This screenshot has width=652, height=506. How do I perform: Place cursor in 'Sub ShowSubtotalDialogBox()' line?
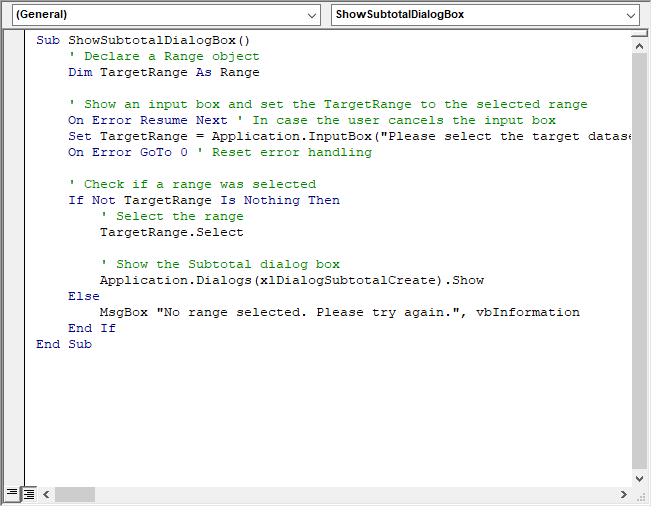(x=143, y=41)
